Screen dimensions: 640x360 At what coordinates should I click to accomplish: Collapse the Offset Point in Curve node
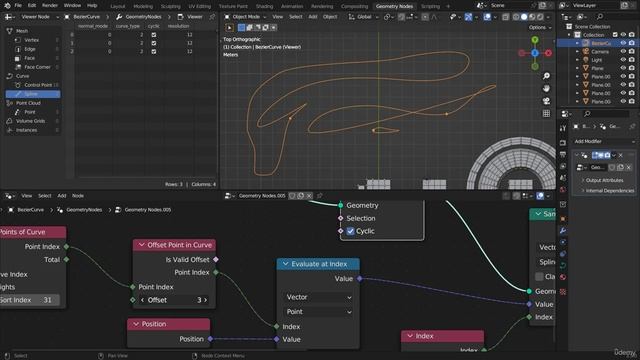(141, 245)
